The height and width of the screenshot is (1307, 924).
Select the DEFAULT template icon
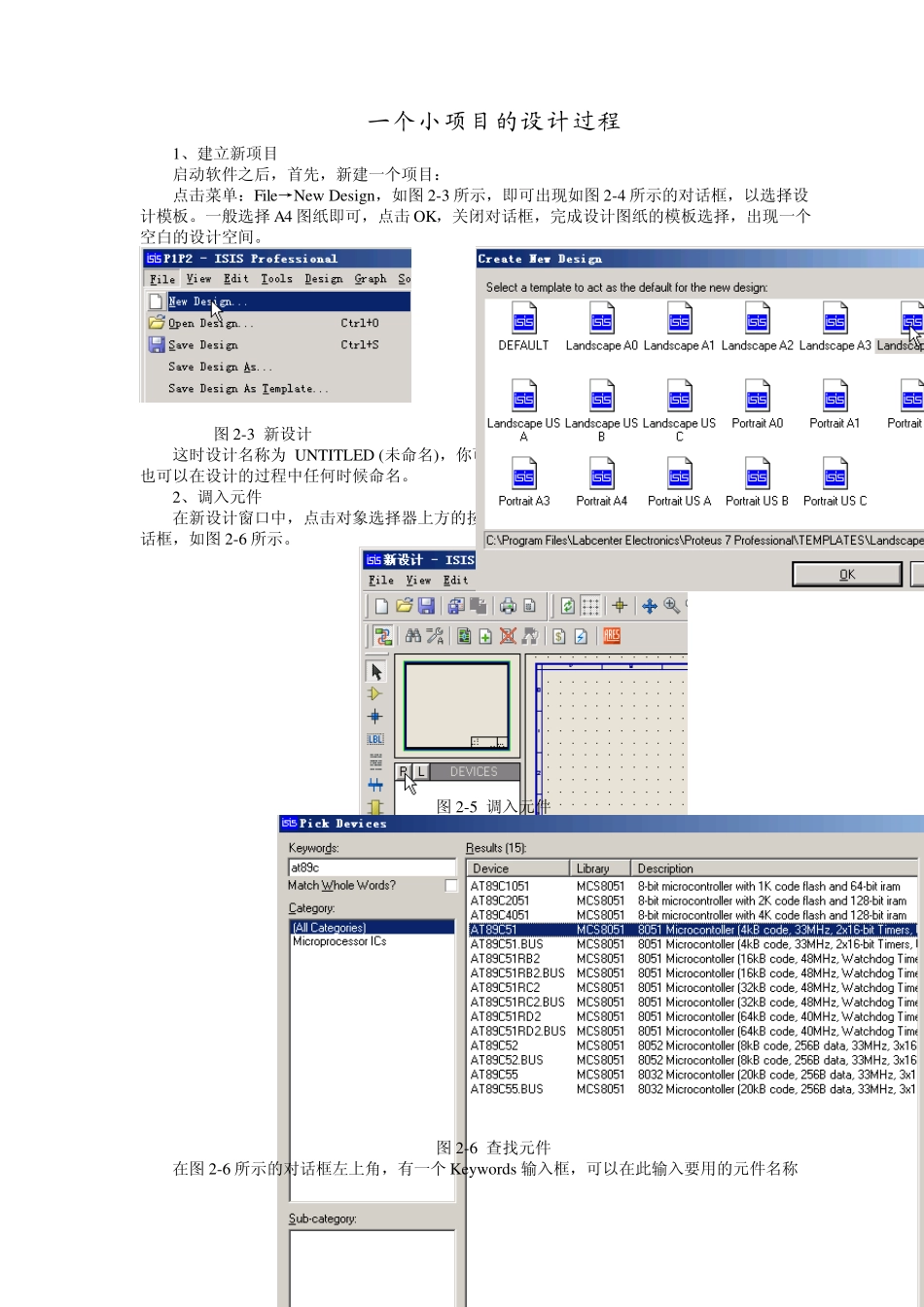click(523, 327)
